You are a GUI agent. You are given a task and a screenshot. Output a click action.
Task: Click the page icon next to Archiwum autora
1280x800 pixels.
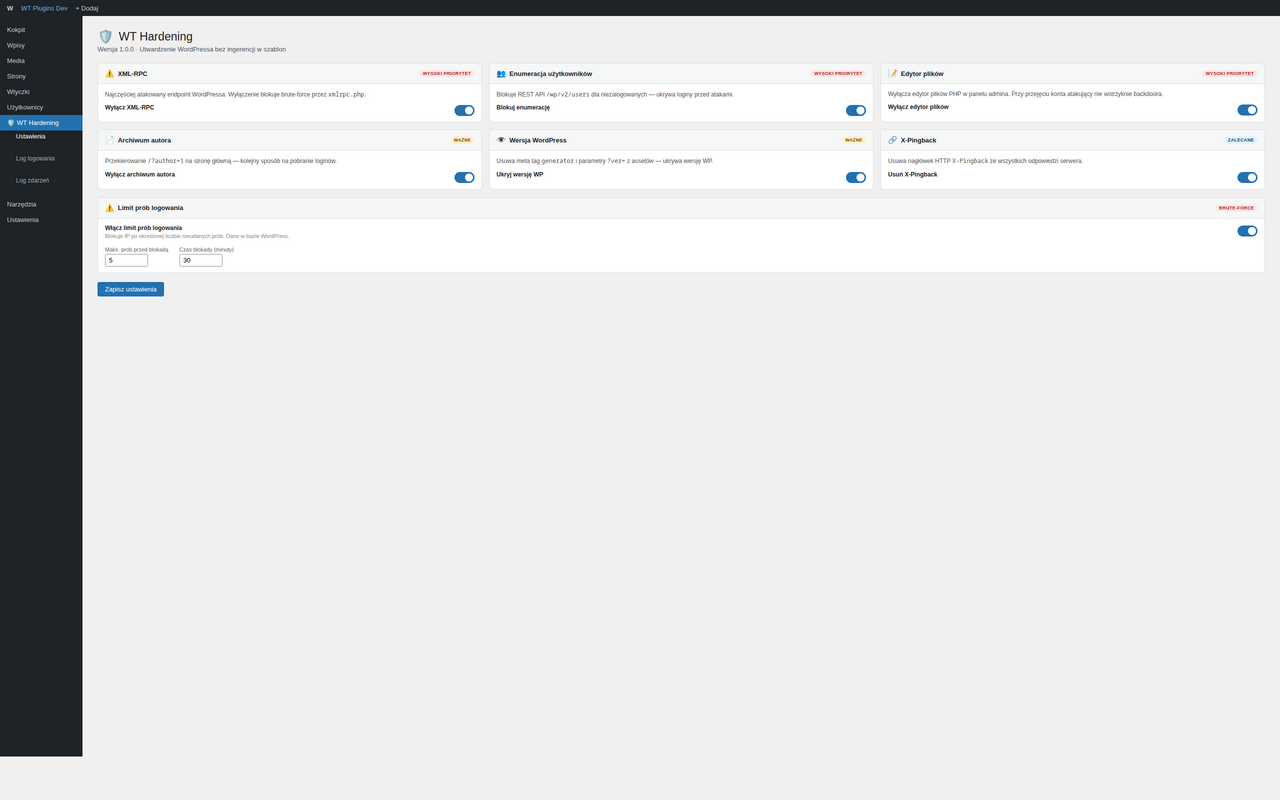coord(110,140)
